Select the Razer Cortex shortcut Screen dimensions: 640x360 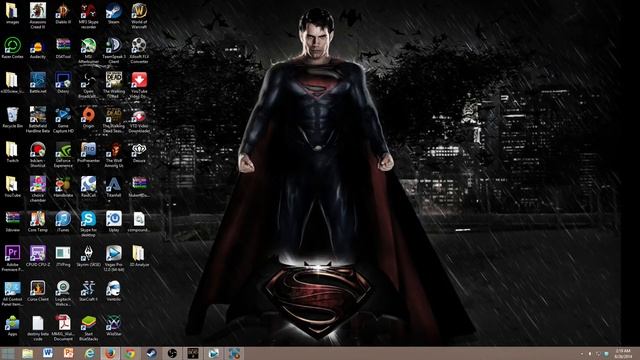point(12,48)
